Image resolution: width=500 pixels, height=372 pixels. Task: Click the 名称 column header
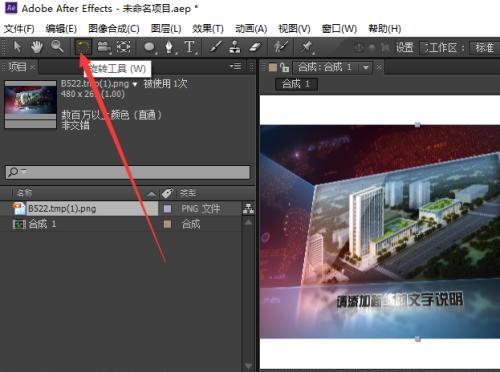coord(25,193)
